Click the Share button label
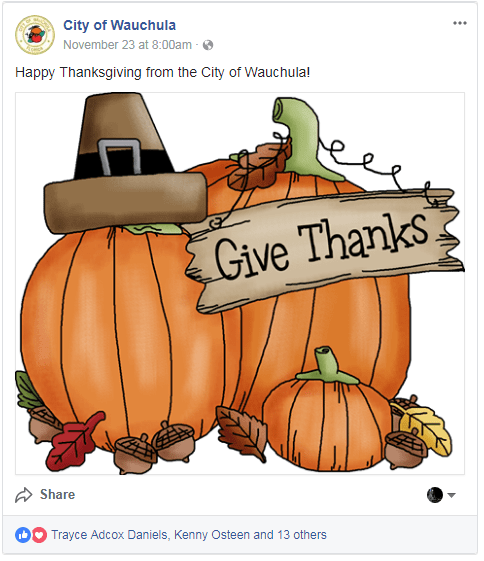Screen dimensions: 484x561 [x=58, y=494]
